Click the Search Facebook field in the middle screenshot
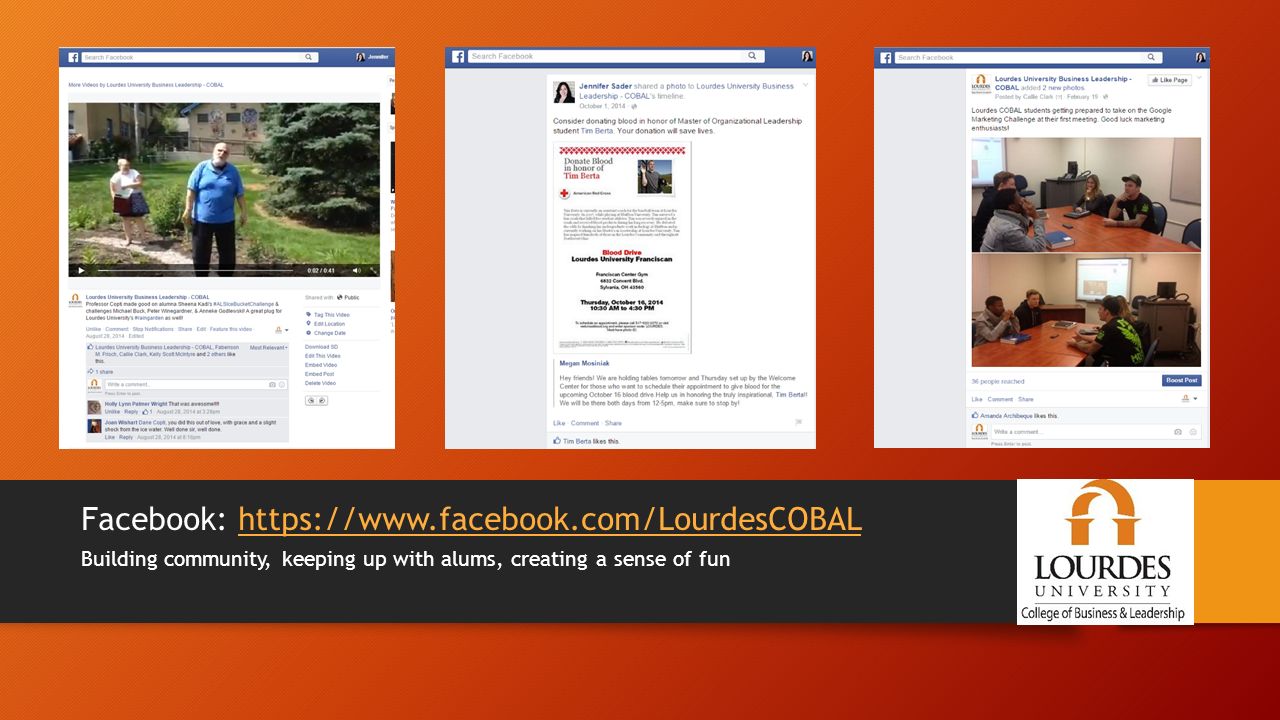Viewport: 1280px width, 720px height. [616, 56]
